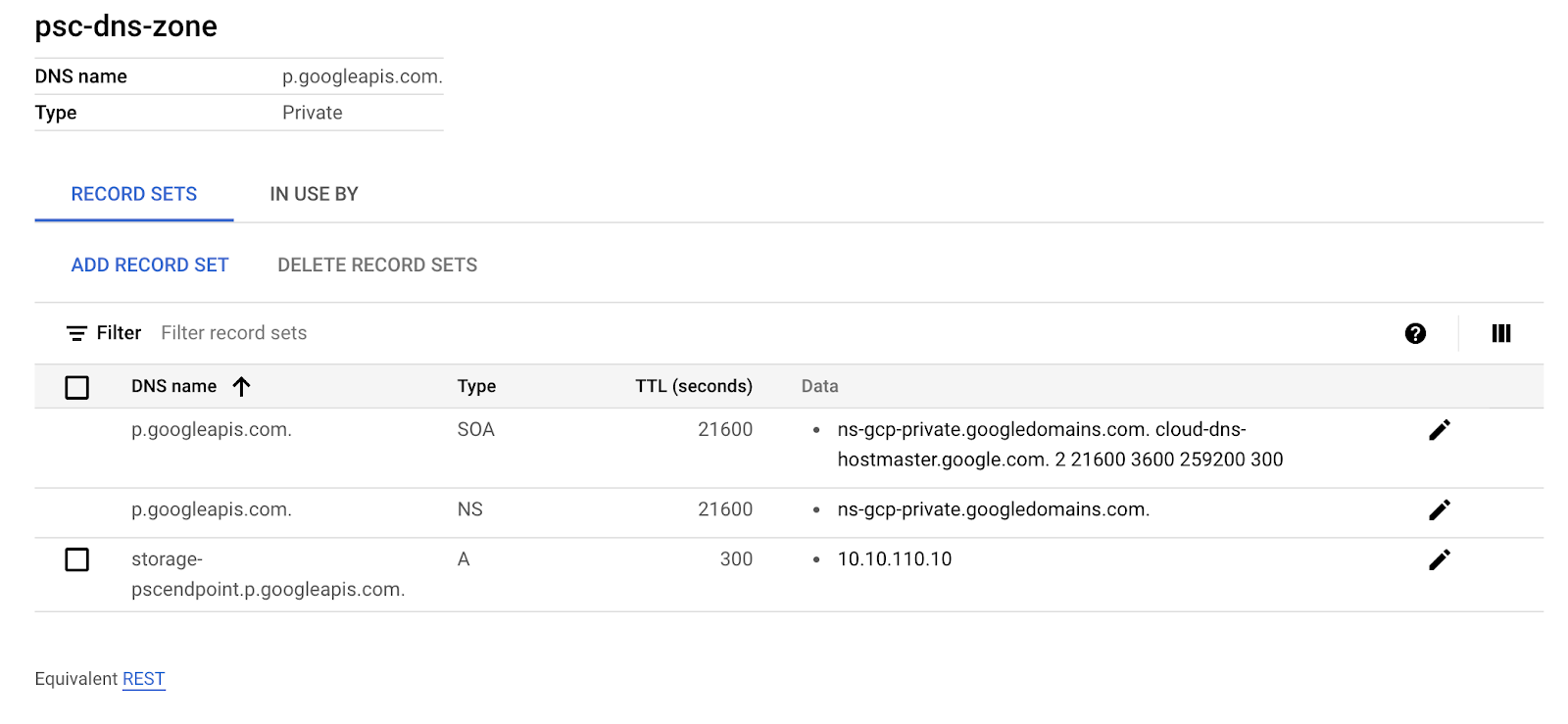Edit the 10.10.110.10 A record pencil icon
The height and width of the screenshot is (724, 1568).
[x=1439, y=560]
